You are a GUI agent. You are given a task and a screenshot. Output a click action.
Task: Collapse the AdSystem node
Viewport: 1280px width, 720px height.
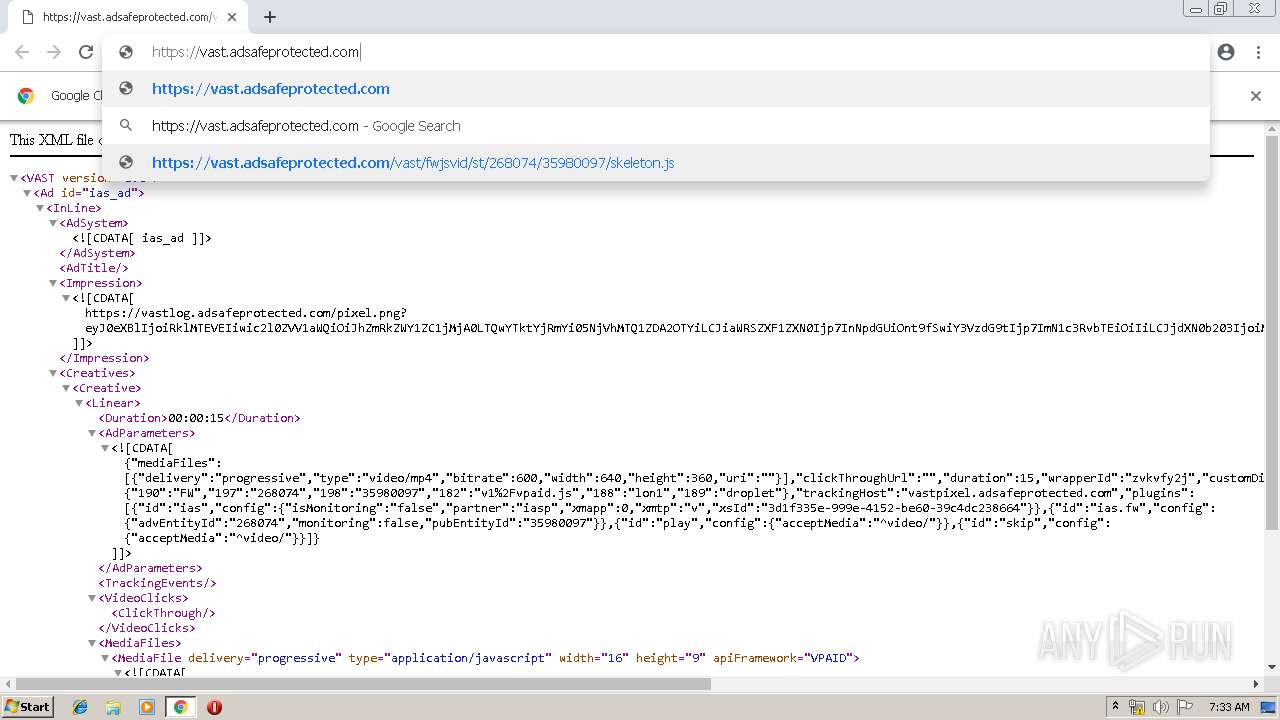pos(53,223)
